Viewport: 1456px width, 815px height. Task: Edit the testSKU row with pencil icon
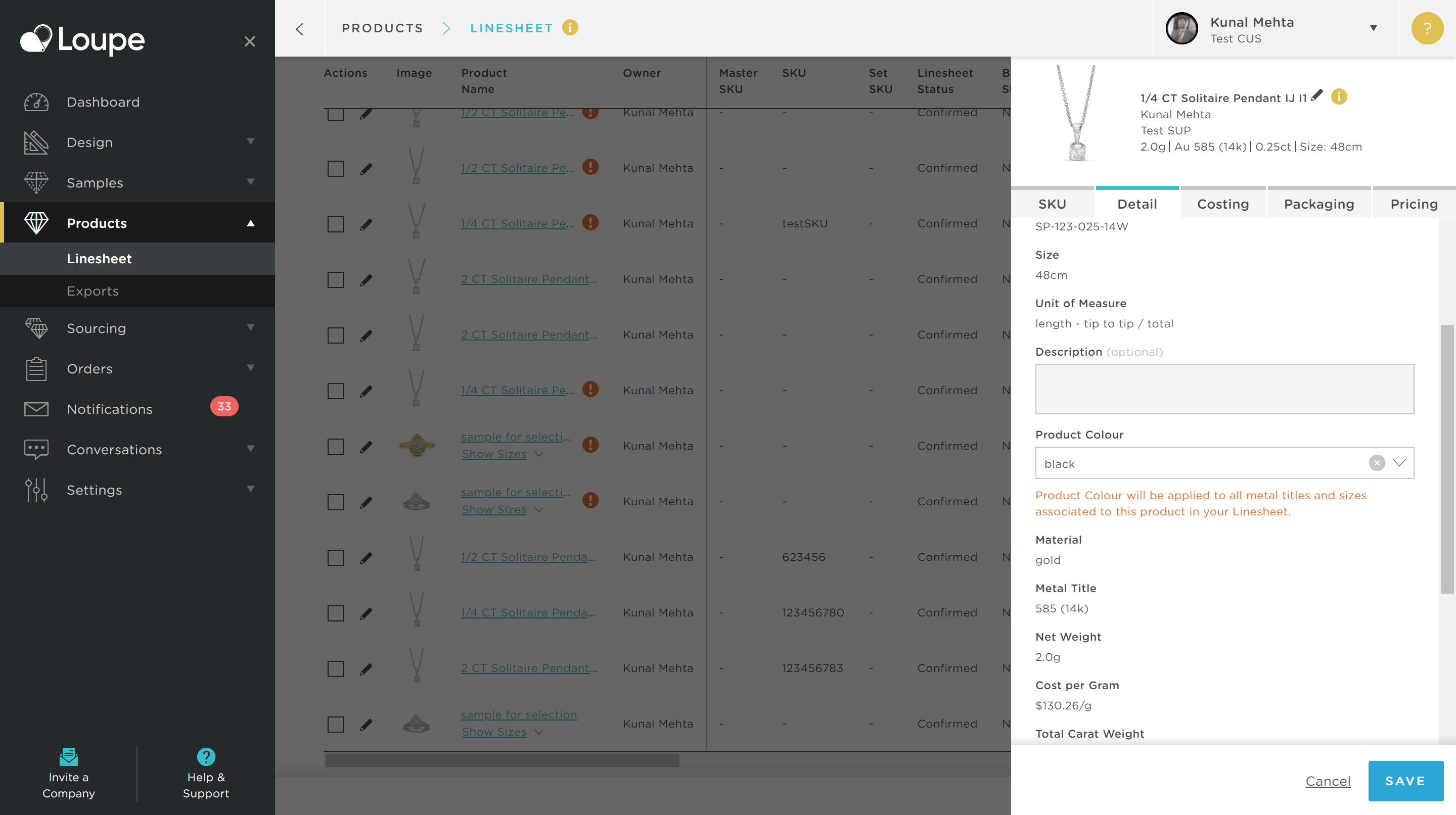(366, 225)
